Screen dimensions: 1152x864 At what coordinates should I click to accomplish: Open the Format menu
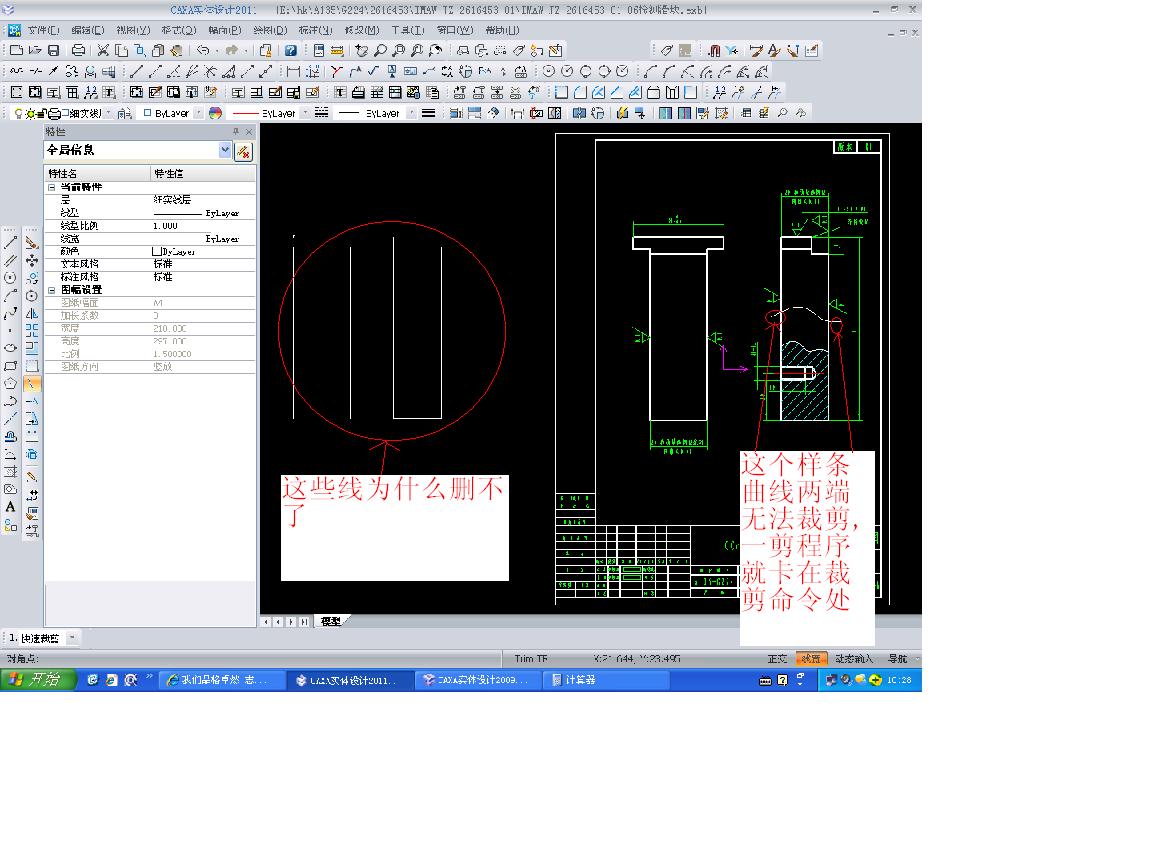click(179, 30)
